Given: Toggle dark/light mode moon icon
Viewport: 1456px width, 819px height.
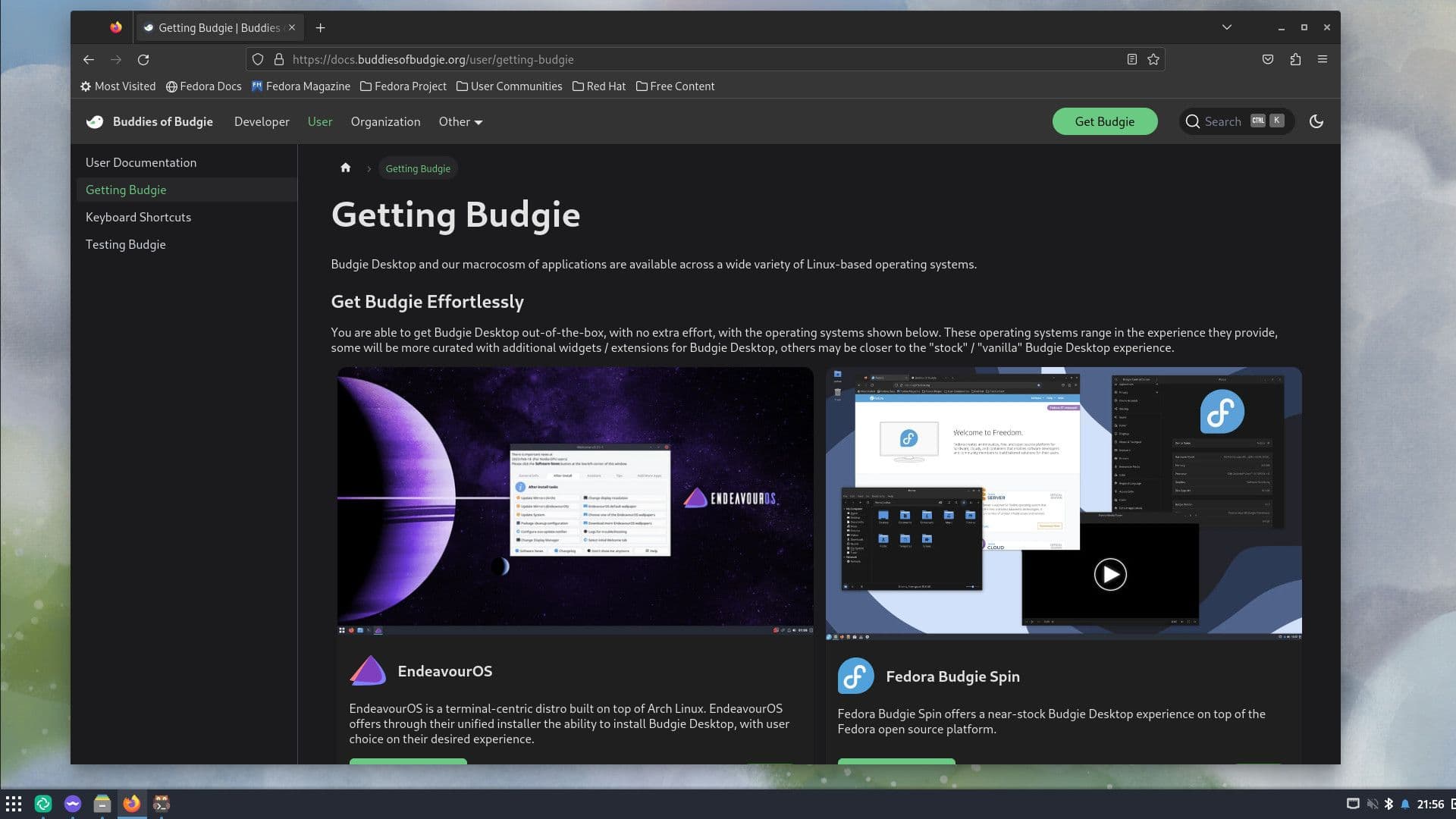Looking at the screenshot, I should click(1316, 121).
